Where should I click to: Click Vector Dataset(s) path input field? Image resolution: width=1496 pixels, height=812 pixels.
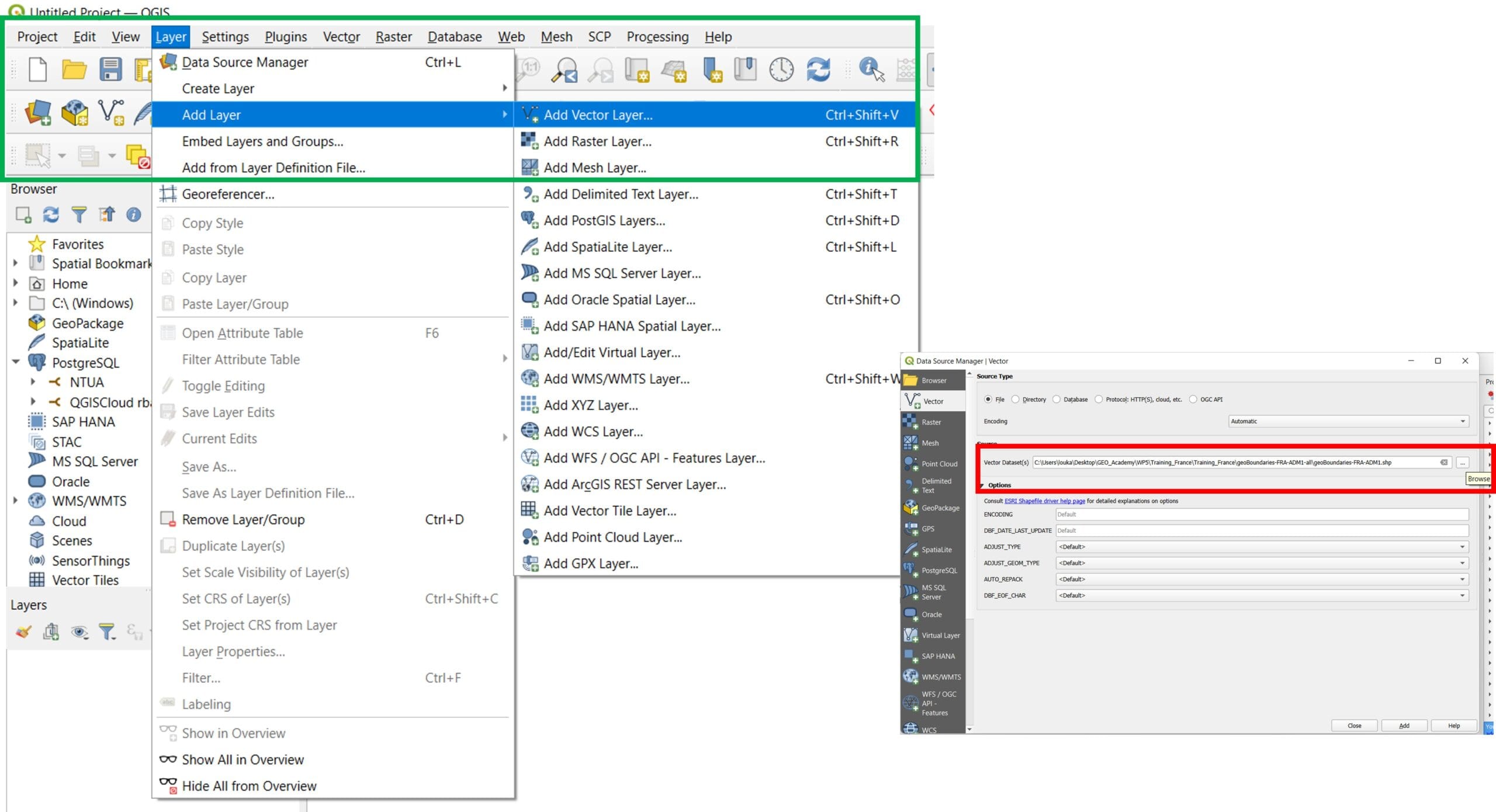click(1242, 463)
